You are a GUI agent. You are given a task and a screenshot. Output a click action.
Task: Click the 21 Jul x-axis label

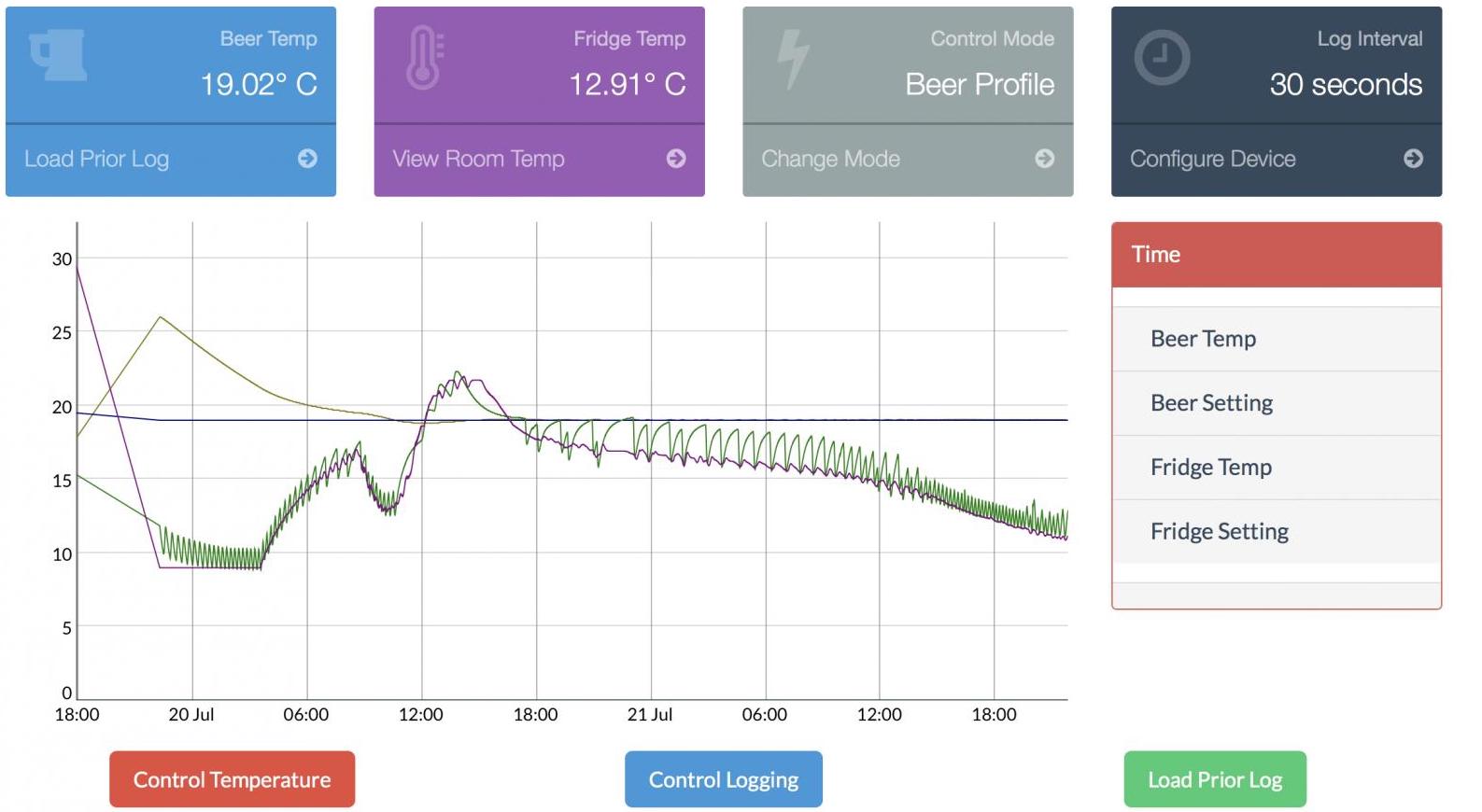[x=650, y=715]
